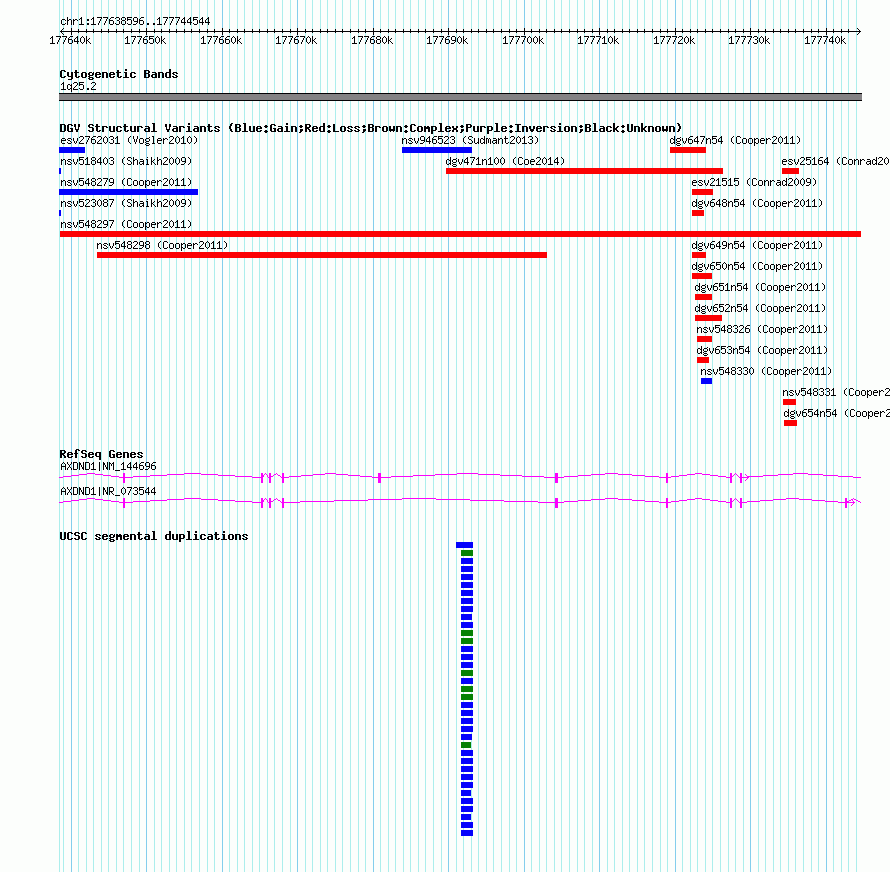Image resolution: width=890 pixels, height=872 pixels.
Task: Select the blue esv2762031 gain bar
Action: pos(72,150)
